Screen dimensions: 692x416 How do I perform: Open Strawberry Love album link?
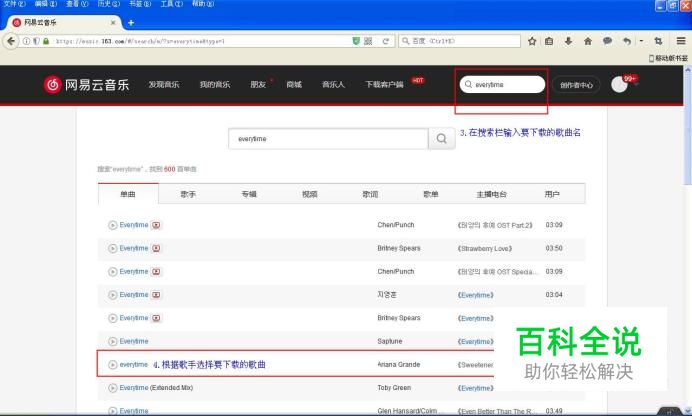485,248
